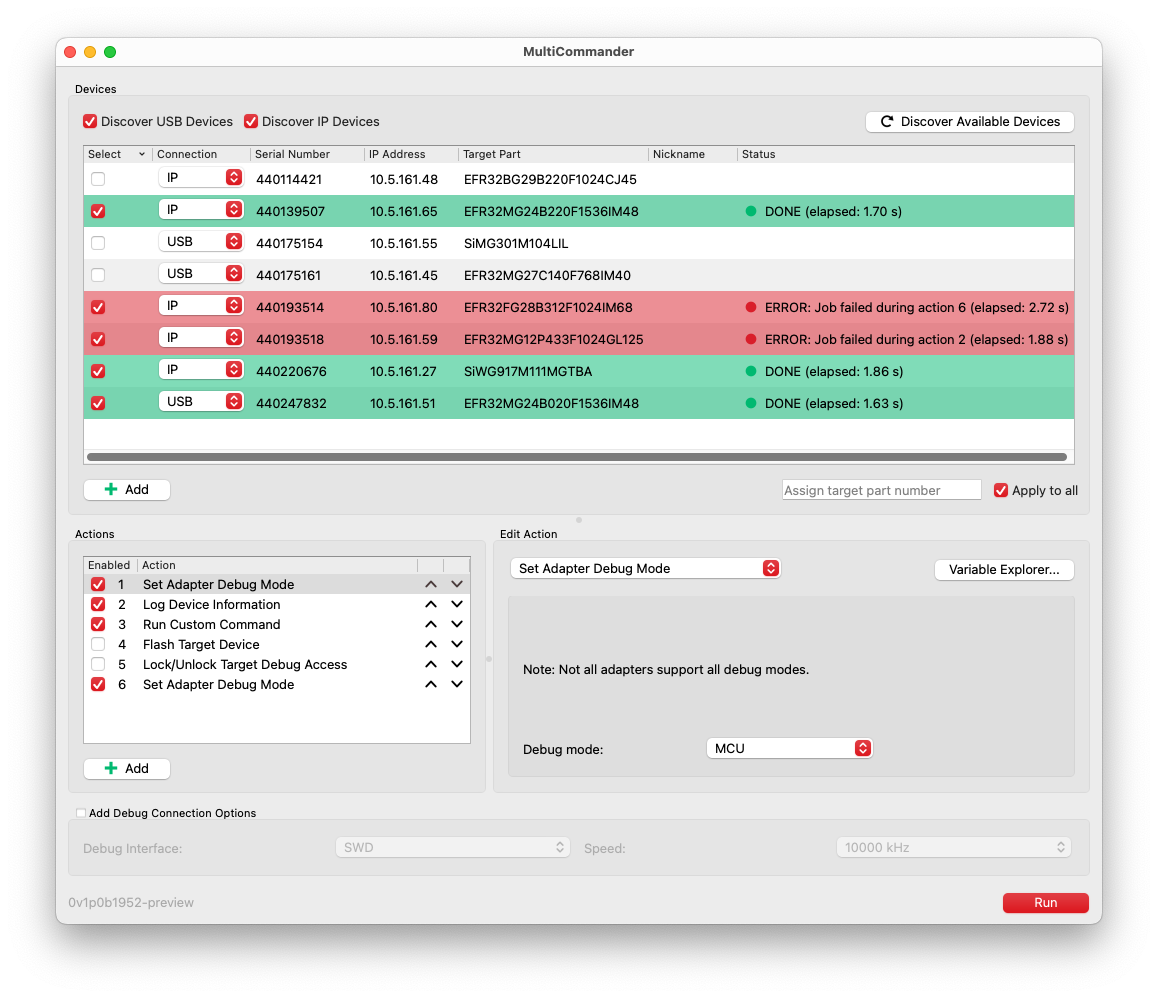
Task: Disable Discover USB Devices checkbox
Action: (91, 122)
